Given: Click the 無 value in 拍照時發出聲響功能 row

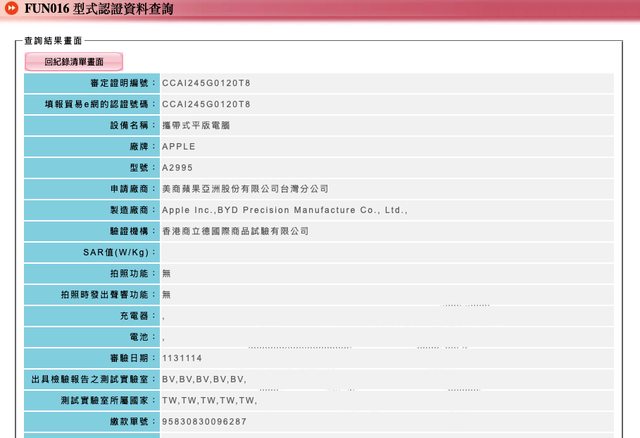Looking at the screenshot, I should tap(166, 294).
